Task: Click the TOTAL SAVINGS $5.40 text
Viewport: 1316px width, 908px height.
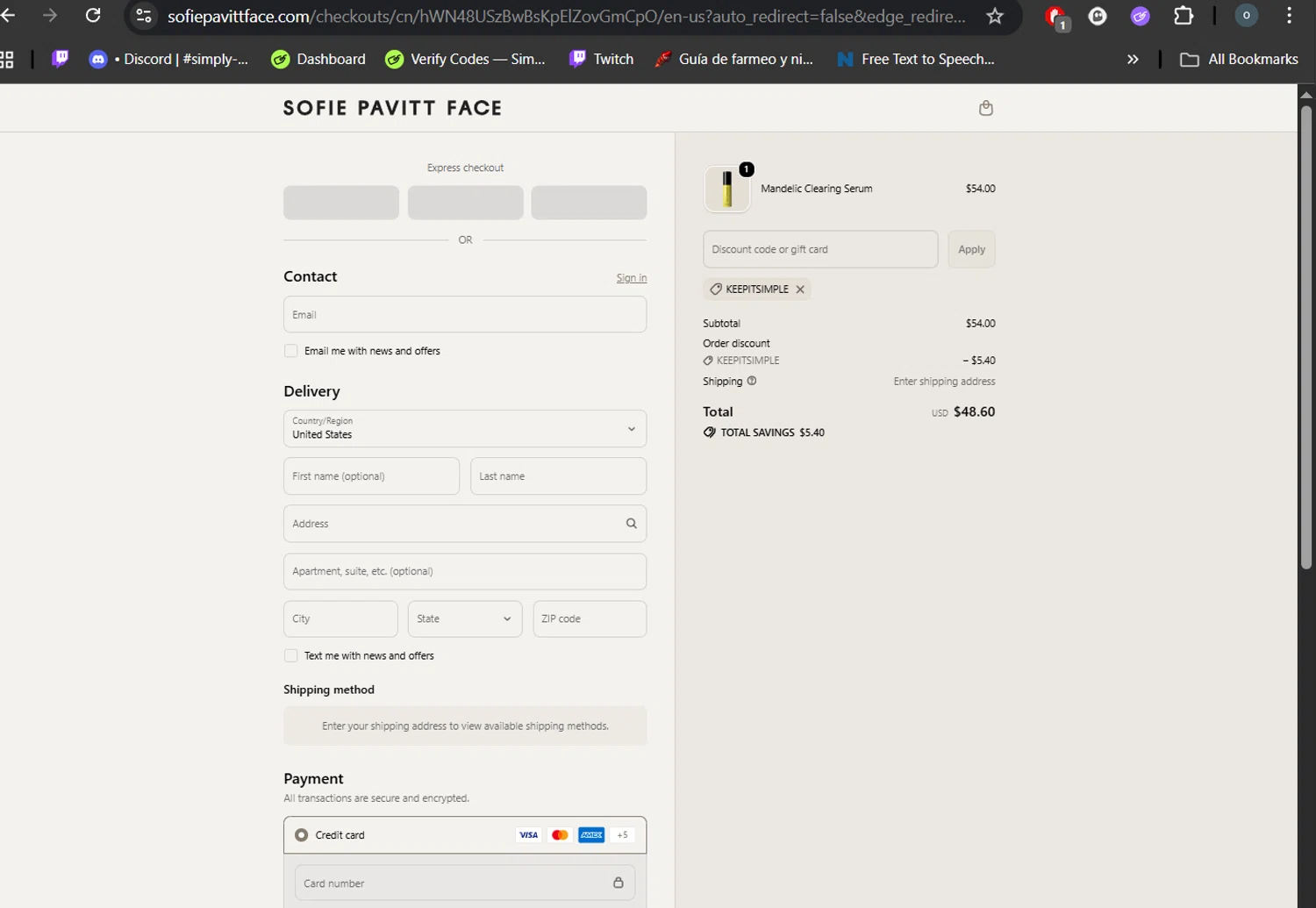Action: (772, 433)
